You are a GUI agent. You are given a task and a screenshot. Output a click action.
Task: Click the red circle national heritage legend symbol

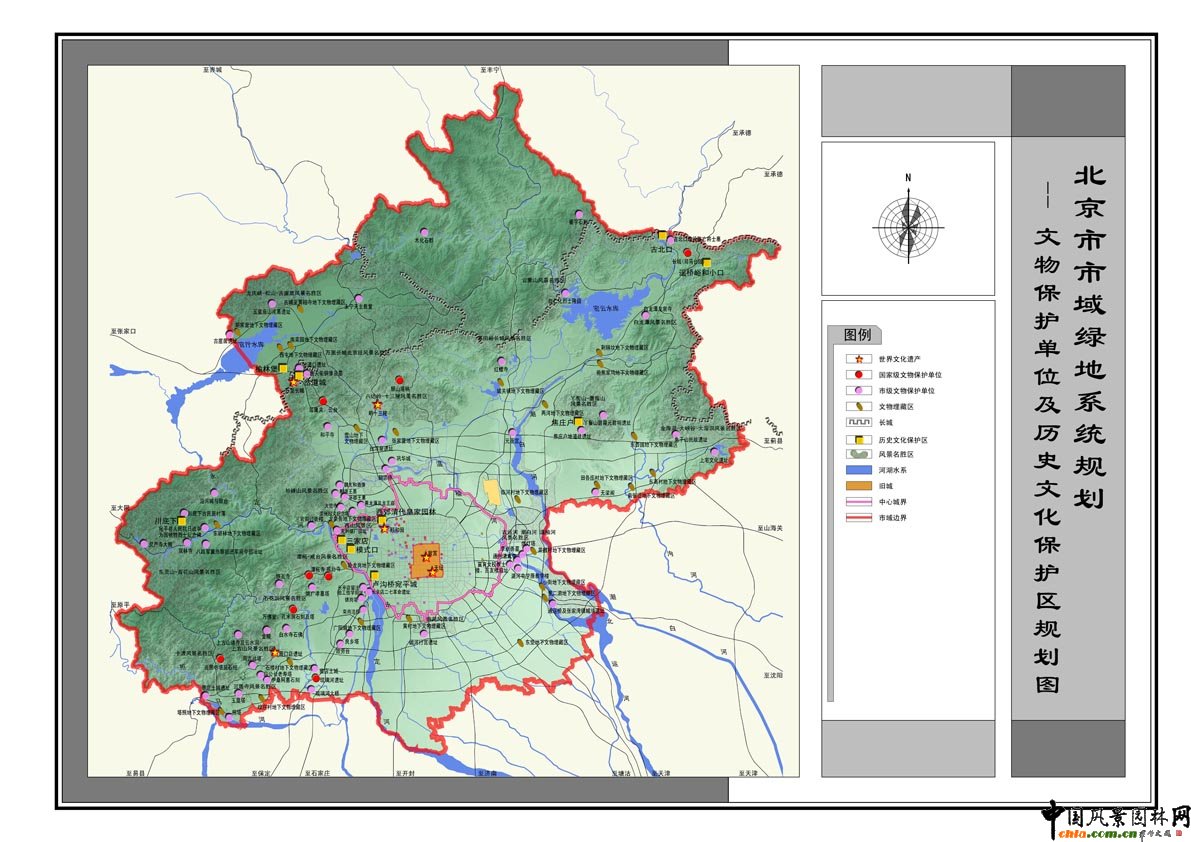pyautogui.click(x=857, y=374)
